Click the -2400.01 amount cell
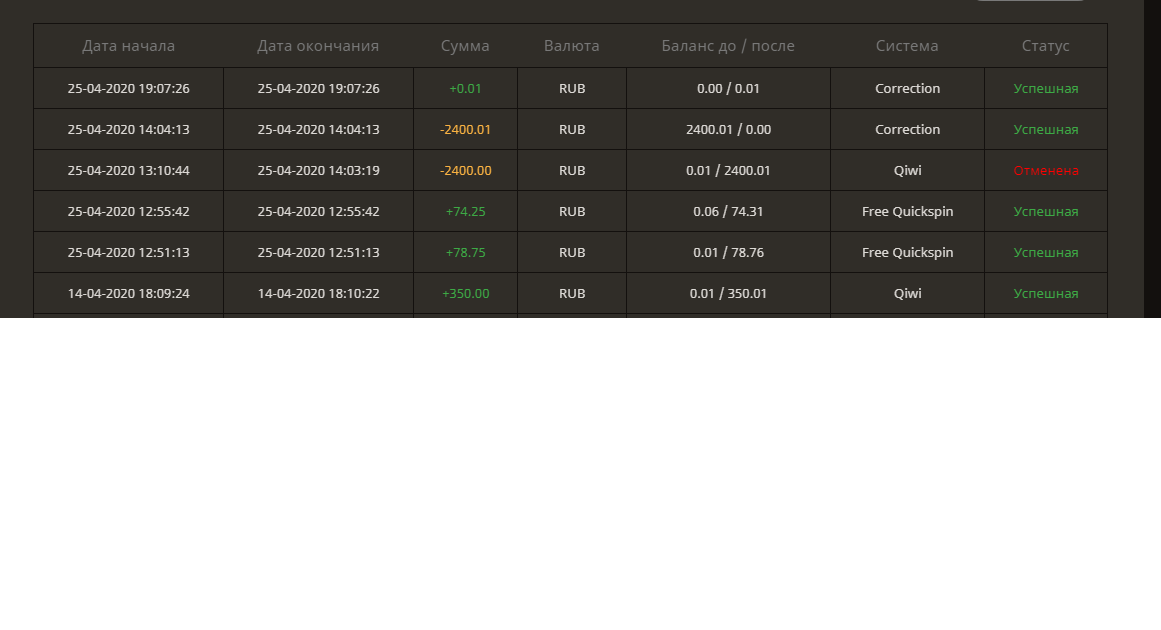Screen dimensions: 1161x630 (x=465, y=130)
